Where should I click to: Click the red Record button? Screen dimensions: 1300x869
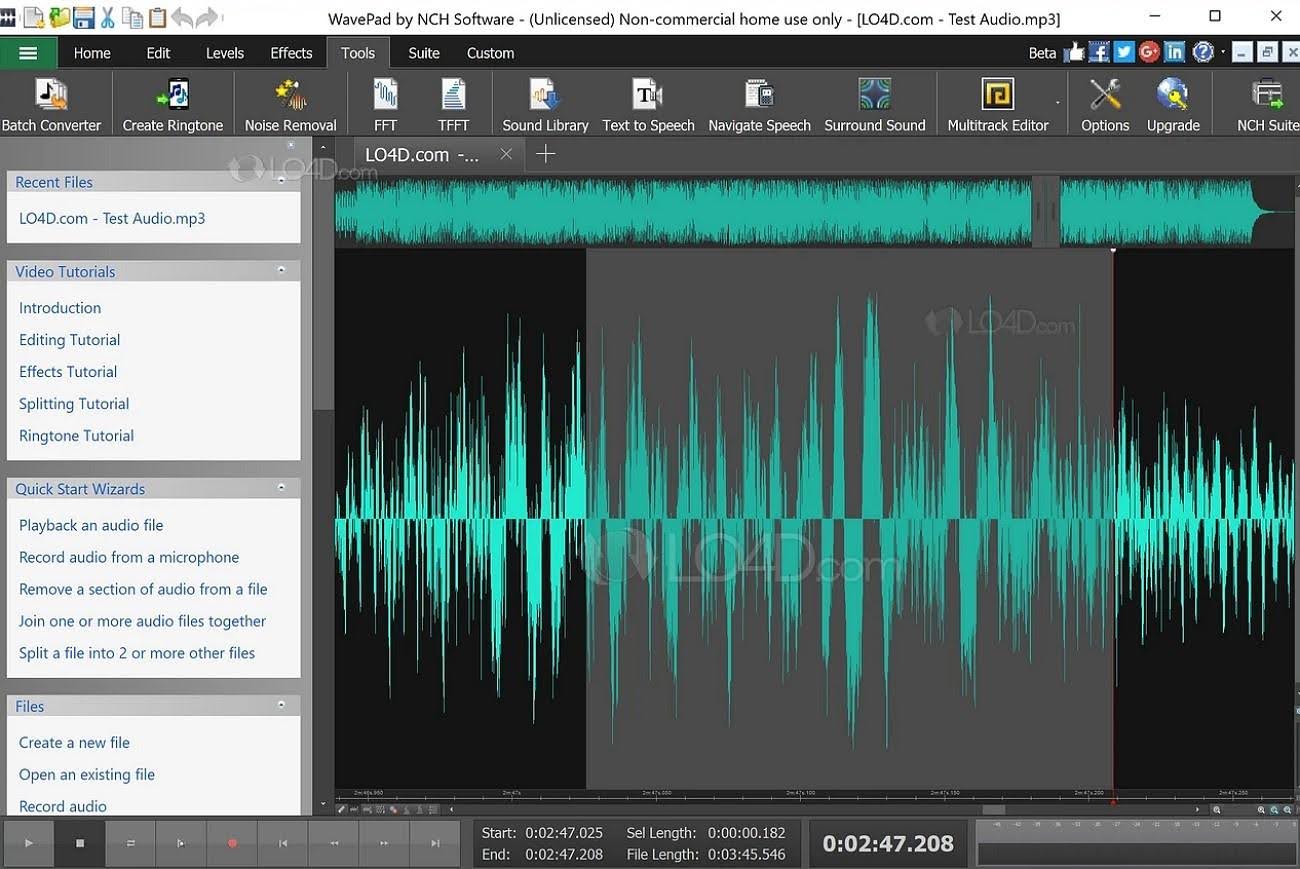pyautogui.click(x=232, y=843)
